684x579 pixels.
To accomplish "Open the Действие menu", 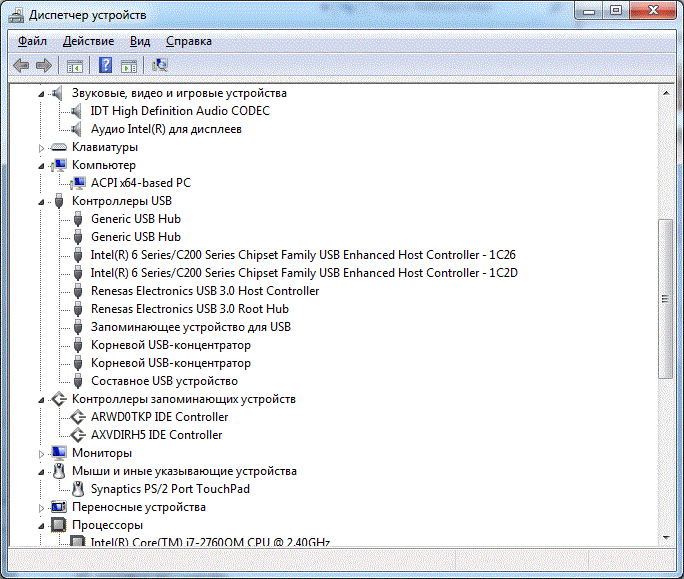I will [88, 41].
